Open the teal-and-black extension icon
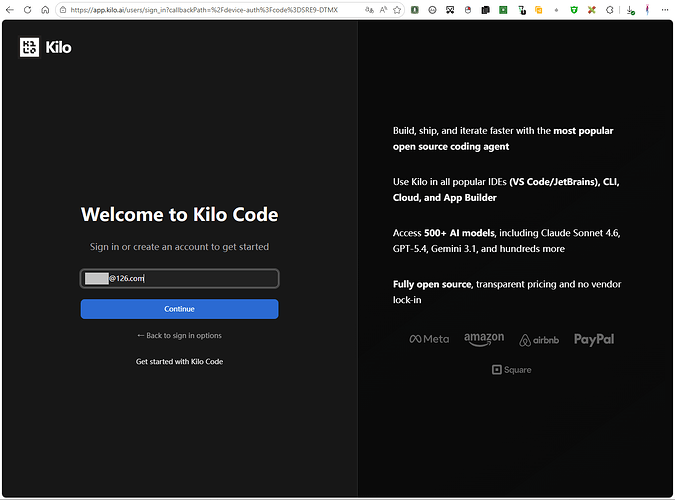Screen dimensions: 675x500 522,9
